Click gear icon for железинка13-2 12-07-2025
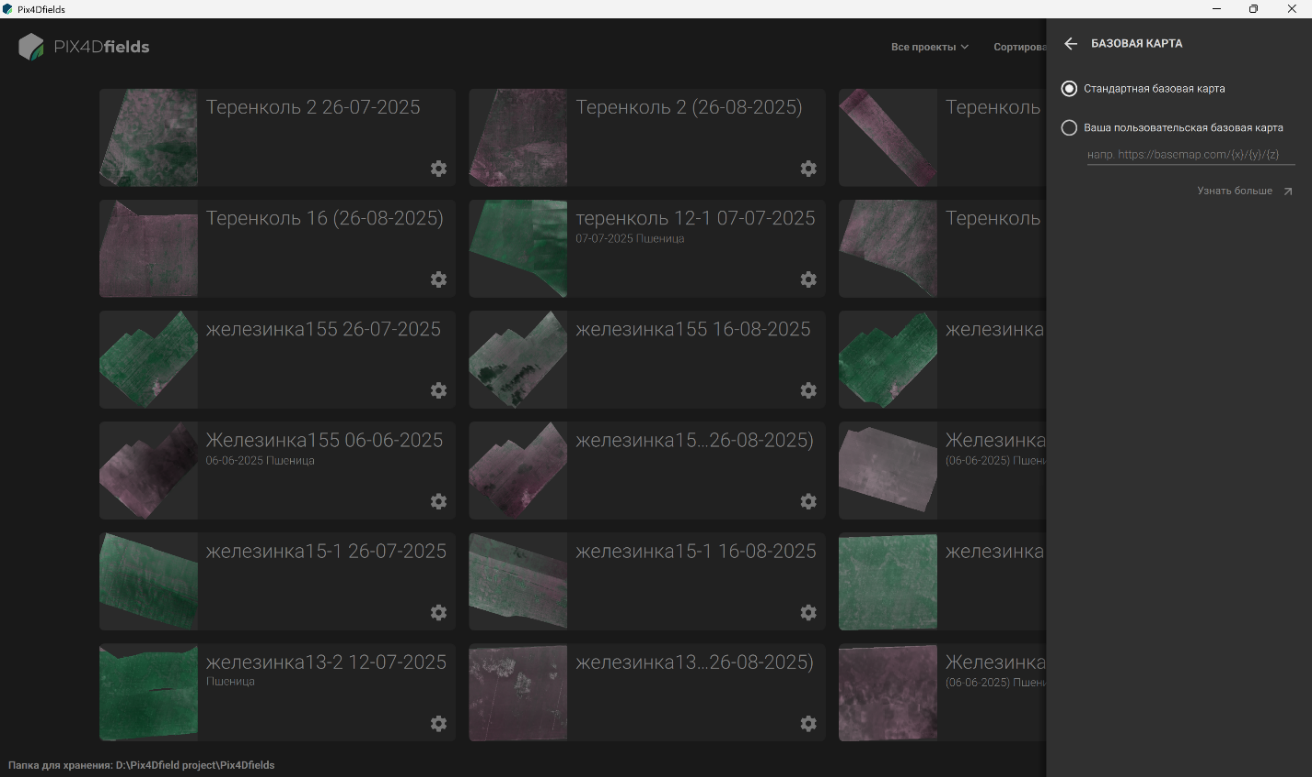 (438, 724)
